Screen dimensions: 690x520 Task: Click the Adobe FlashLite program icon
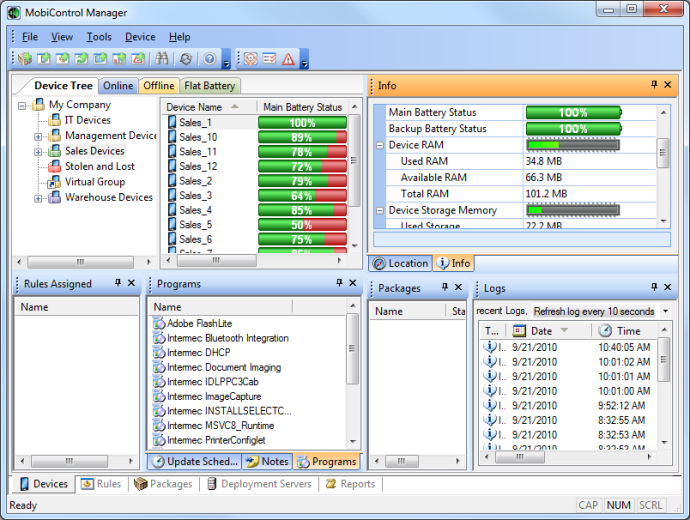point(159,323)
